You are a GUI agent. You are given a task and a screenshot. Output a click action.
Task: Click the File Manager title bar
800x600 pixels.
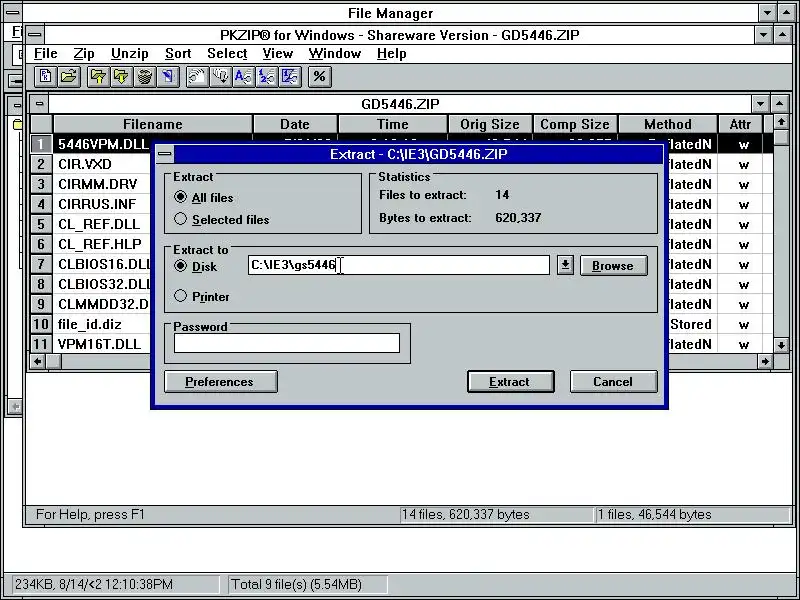pos(390,13)
